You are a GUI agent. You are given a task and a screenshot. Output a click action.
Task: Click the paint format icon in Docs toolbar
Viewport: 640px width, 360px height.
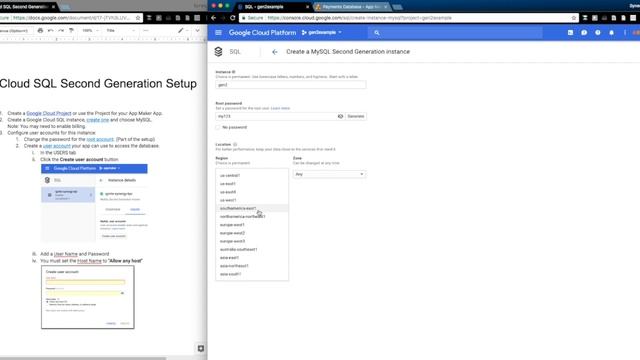tap(71, 31)
